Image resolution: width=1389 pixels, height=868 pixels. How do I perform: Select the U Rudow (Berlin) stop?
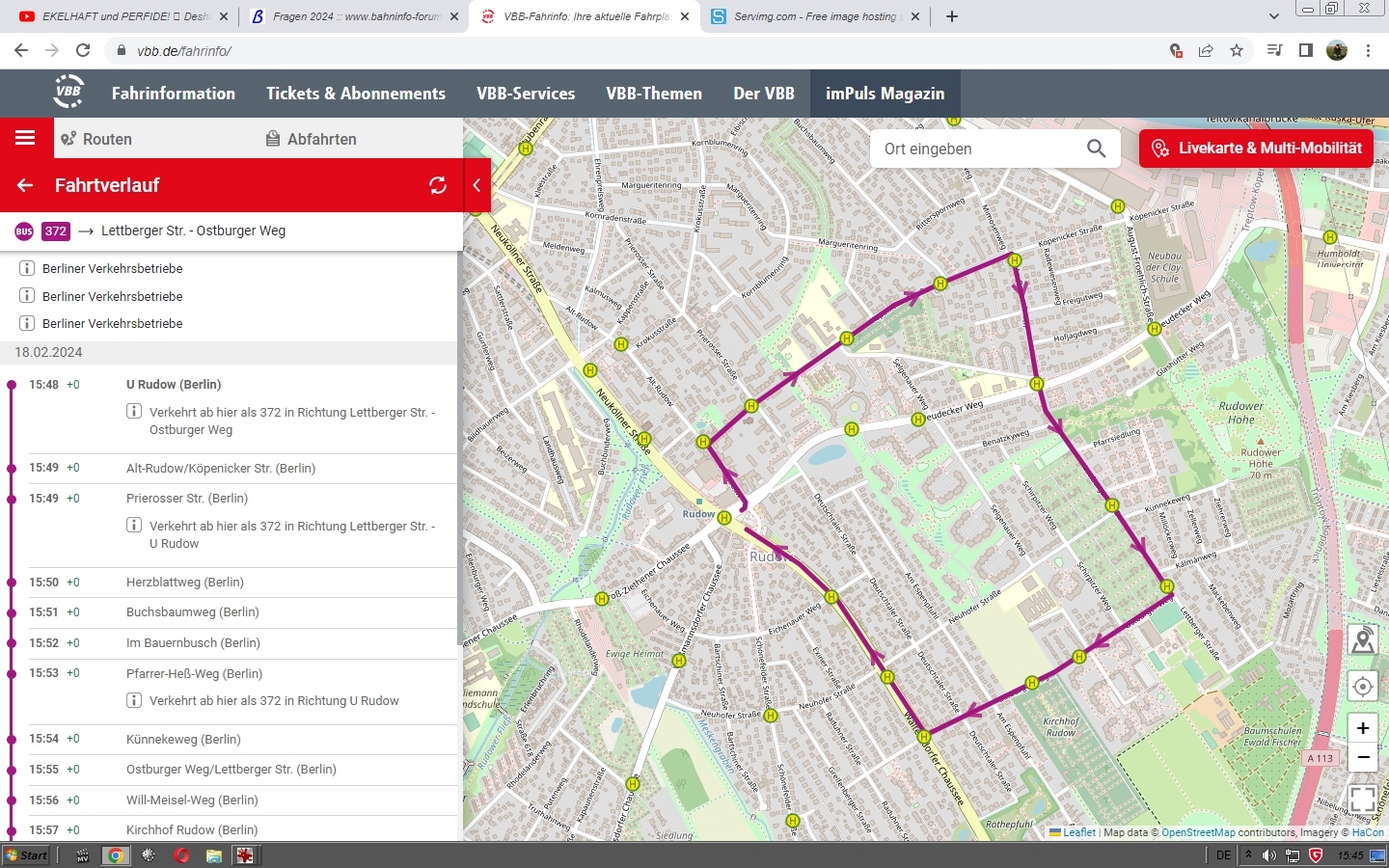174,384
